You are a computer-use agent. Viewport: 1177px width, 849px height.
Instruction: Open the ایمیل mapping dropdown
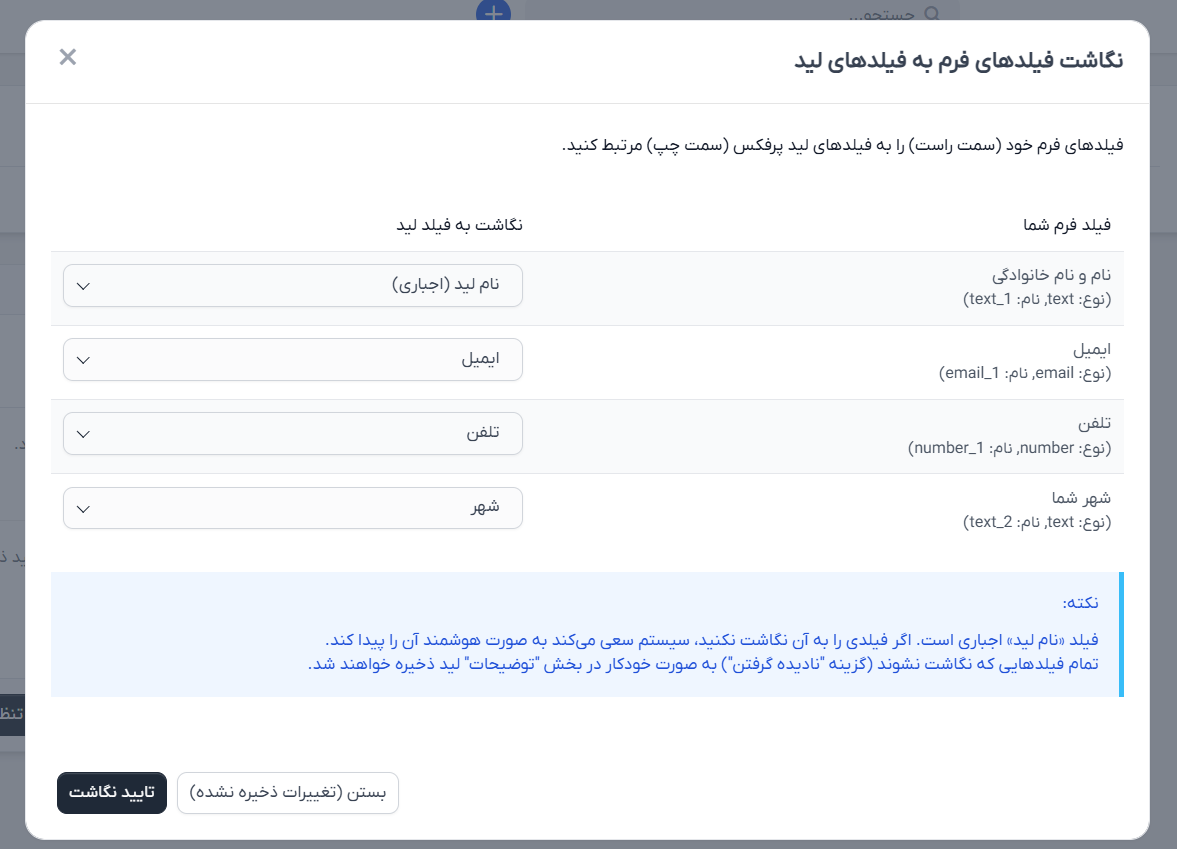(290, 359)
